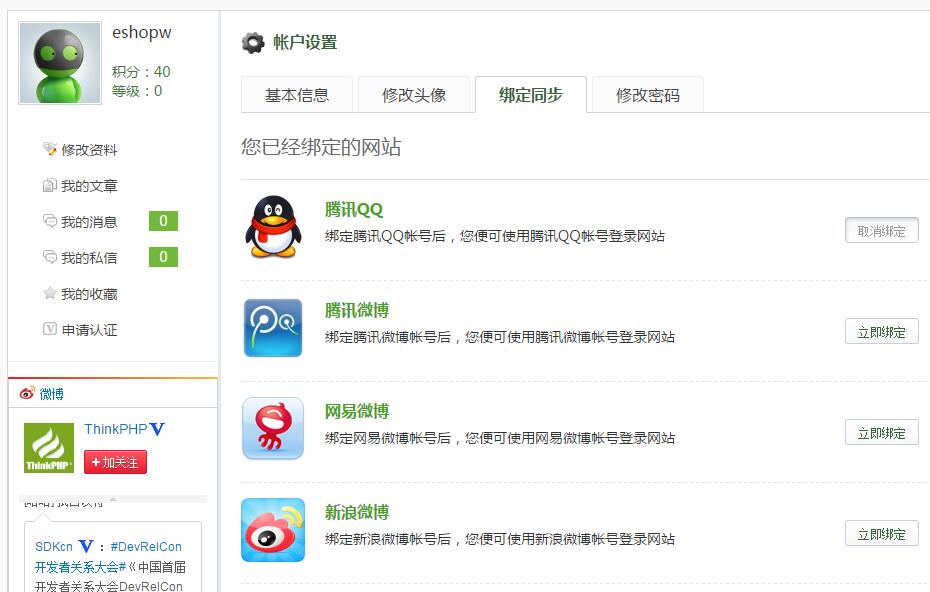Screen dimensions: 930x592
Task: Switch to the 修改头像 tab
Action: [x=414, y=95]
